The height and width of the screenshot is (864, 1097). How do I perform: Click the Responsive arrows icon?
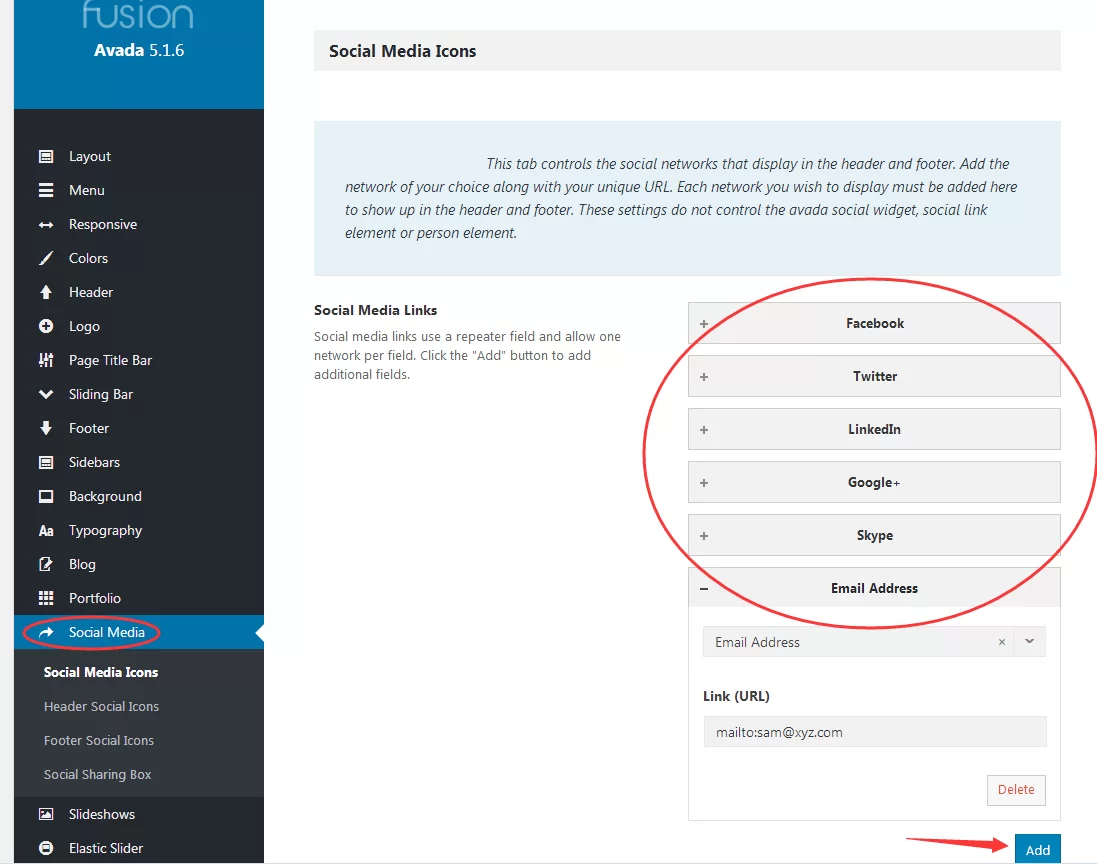pyautogui.click(x=46, y=225)
